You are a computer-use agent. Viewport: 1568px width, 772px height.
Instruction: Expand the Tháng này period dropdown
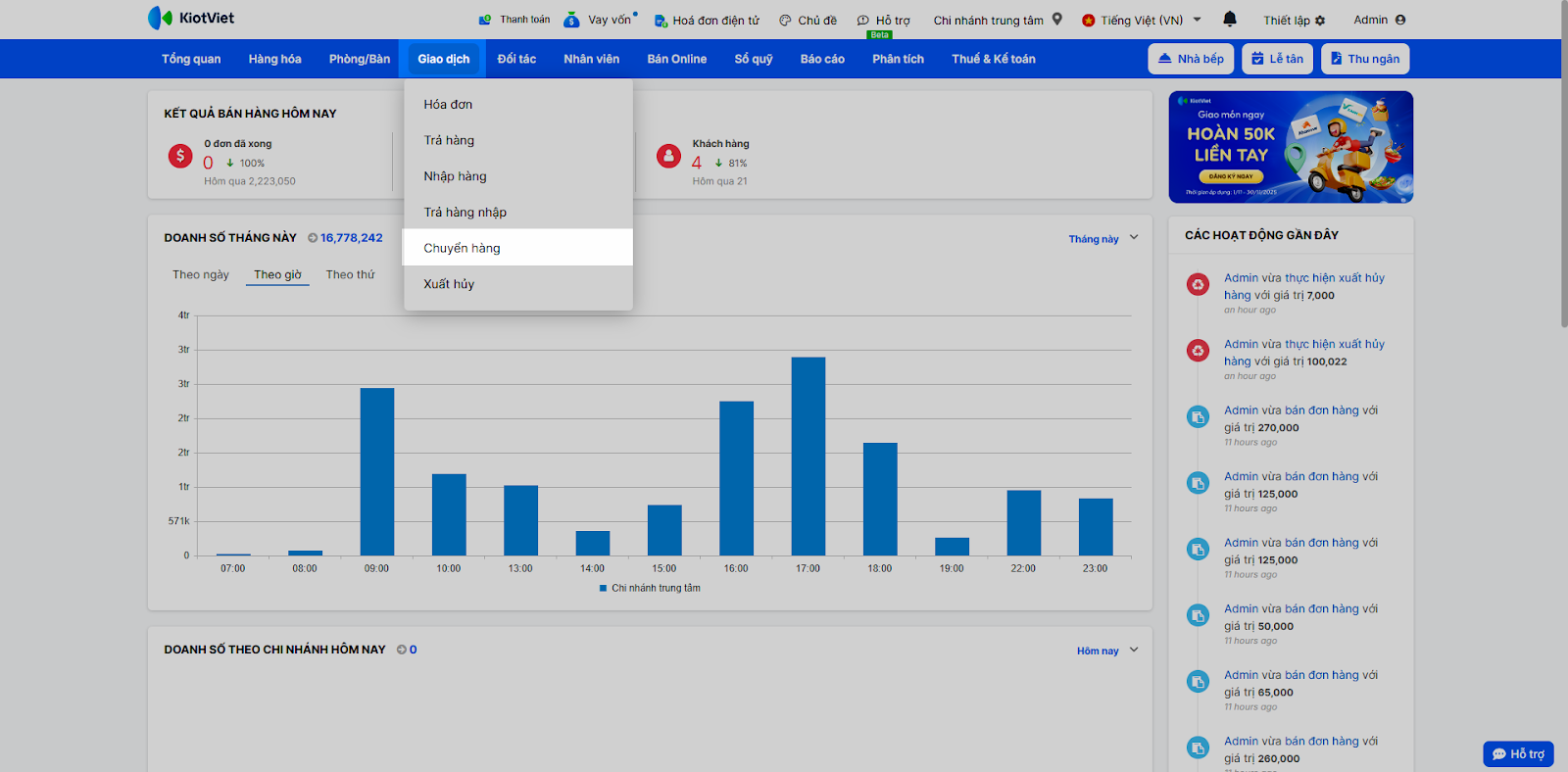pos(1103,238)
